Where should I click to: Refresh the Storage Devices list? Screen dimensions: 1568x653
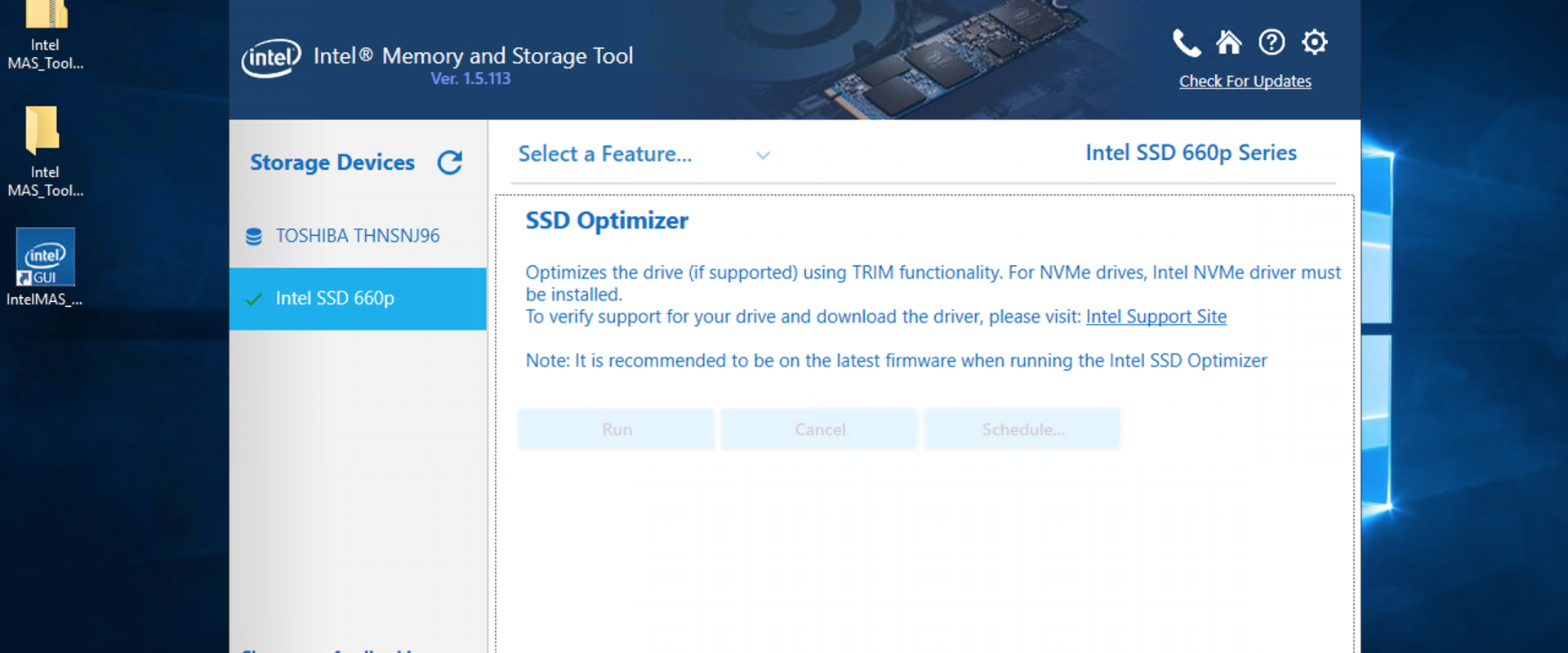point(450,162)
